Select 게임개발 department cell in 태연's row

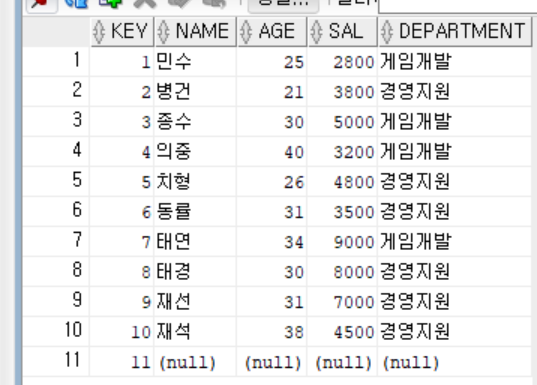pos(454,242)
